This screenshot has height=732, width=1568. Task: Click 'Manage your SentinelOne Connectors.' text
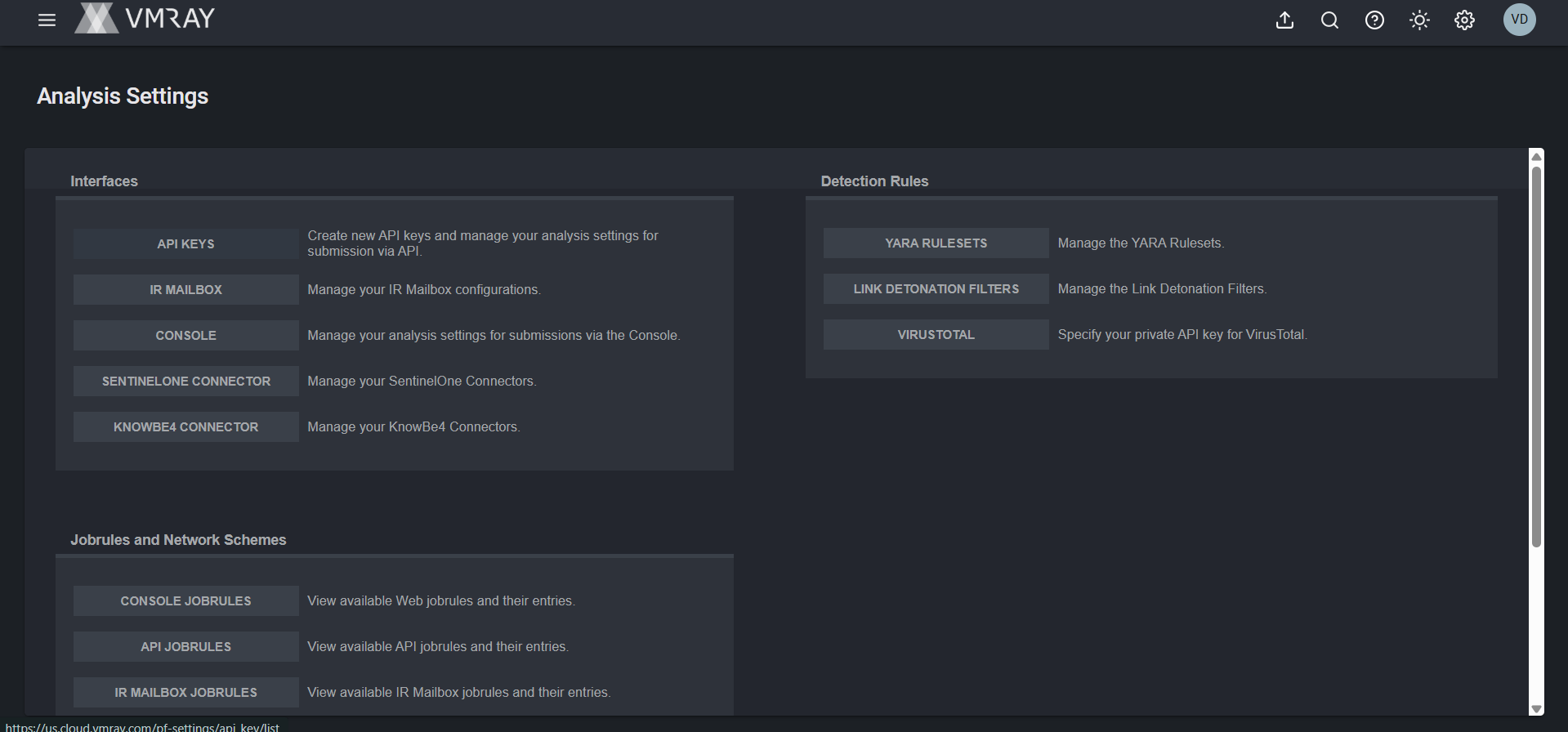[x=422, y=381]
